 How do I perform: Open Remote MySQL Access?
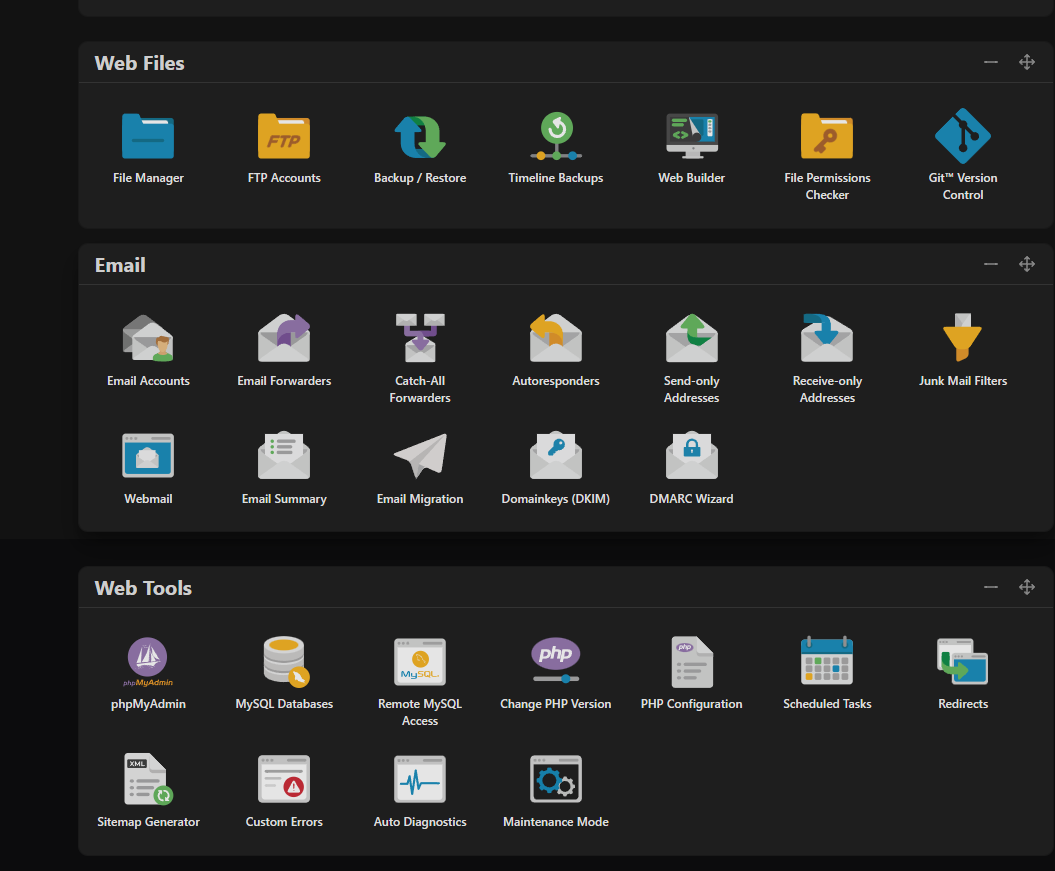(x=420, y=662)
